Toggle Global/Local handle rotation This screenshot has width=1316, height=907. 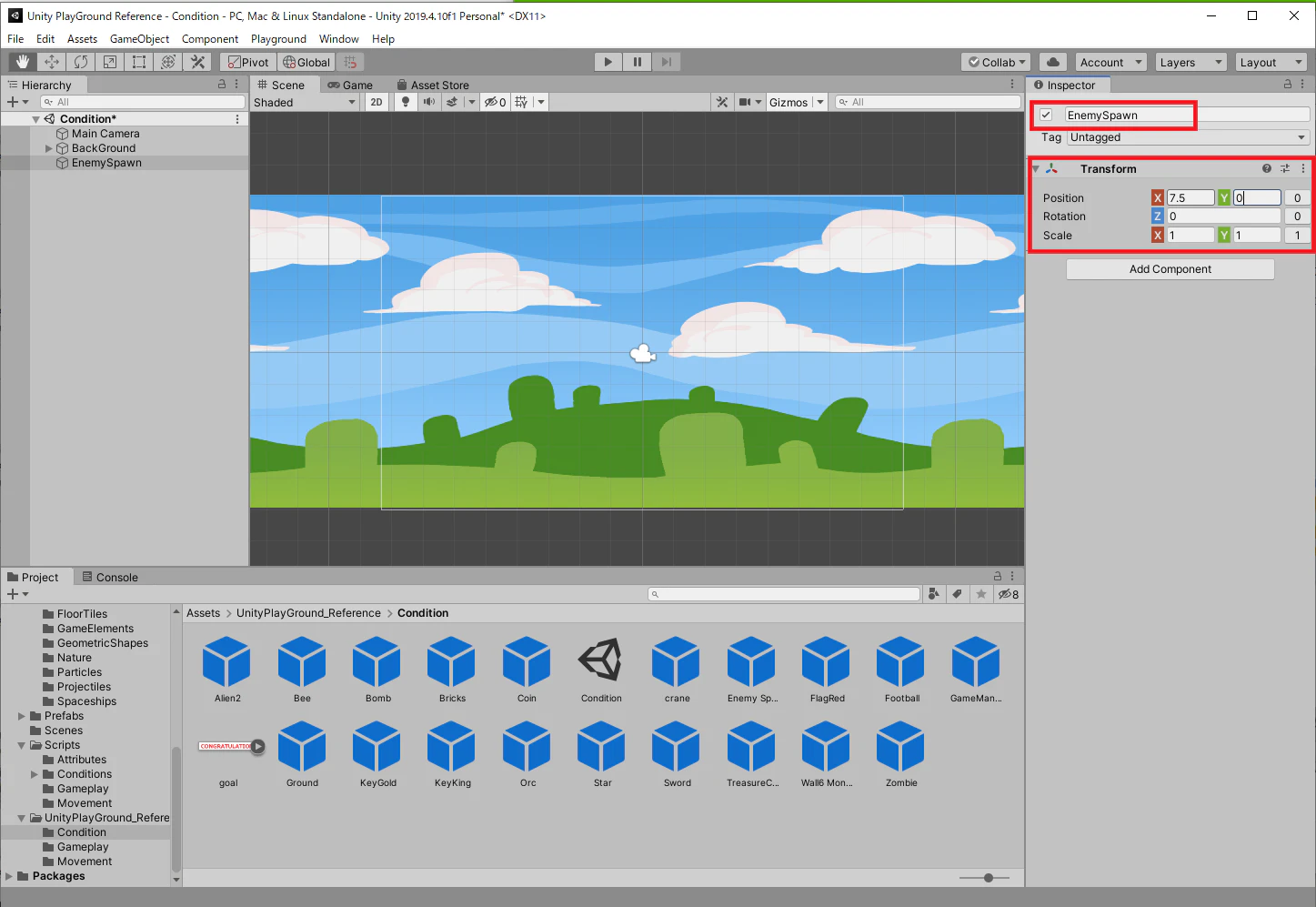[x=306, y=62]
